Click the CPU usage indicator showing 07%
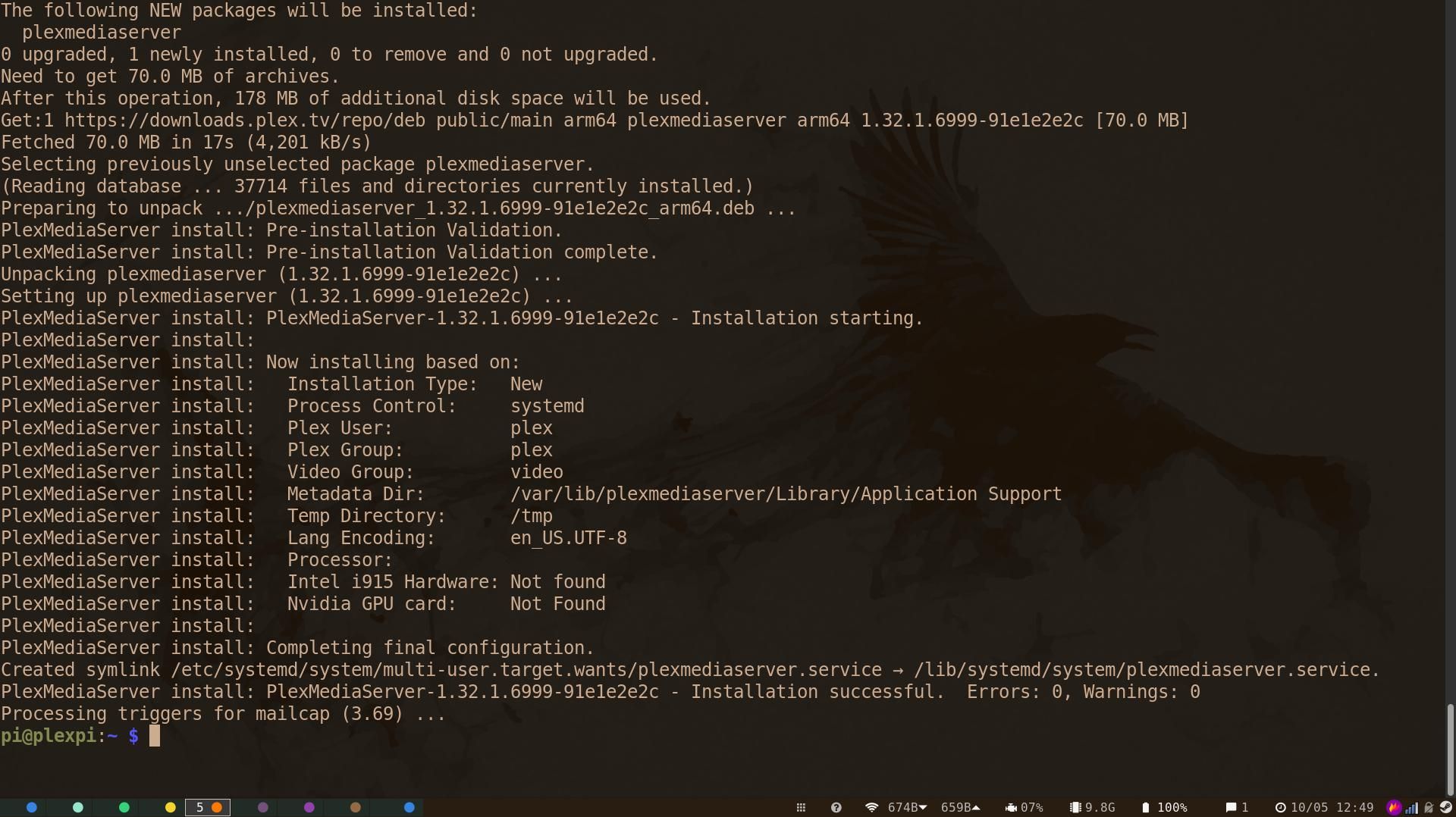 tap(1024, 807)
